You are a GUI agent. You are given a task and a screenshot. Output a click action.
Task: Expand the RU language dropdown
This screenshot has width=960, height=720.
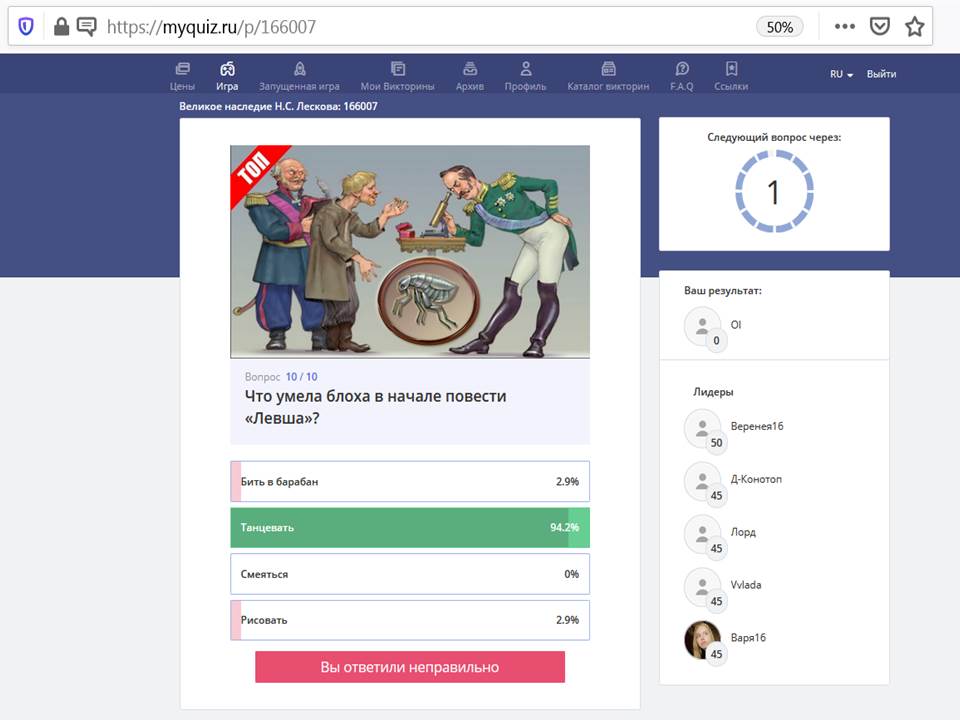click(x=840, y=74)
